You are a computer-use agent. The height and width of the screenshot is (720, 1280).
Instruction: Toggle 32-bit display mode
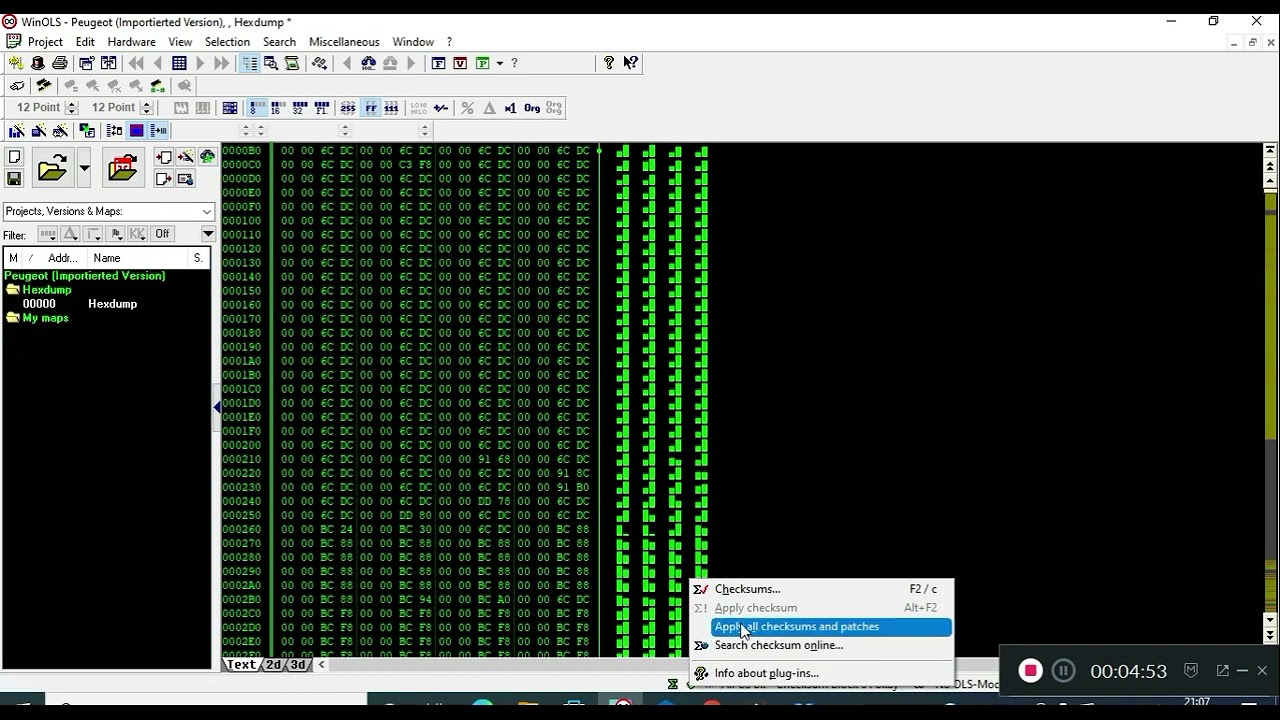(299, 108)
